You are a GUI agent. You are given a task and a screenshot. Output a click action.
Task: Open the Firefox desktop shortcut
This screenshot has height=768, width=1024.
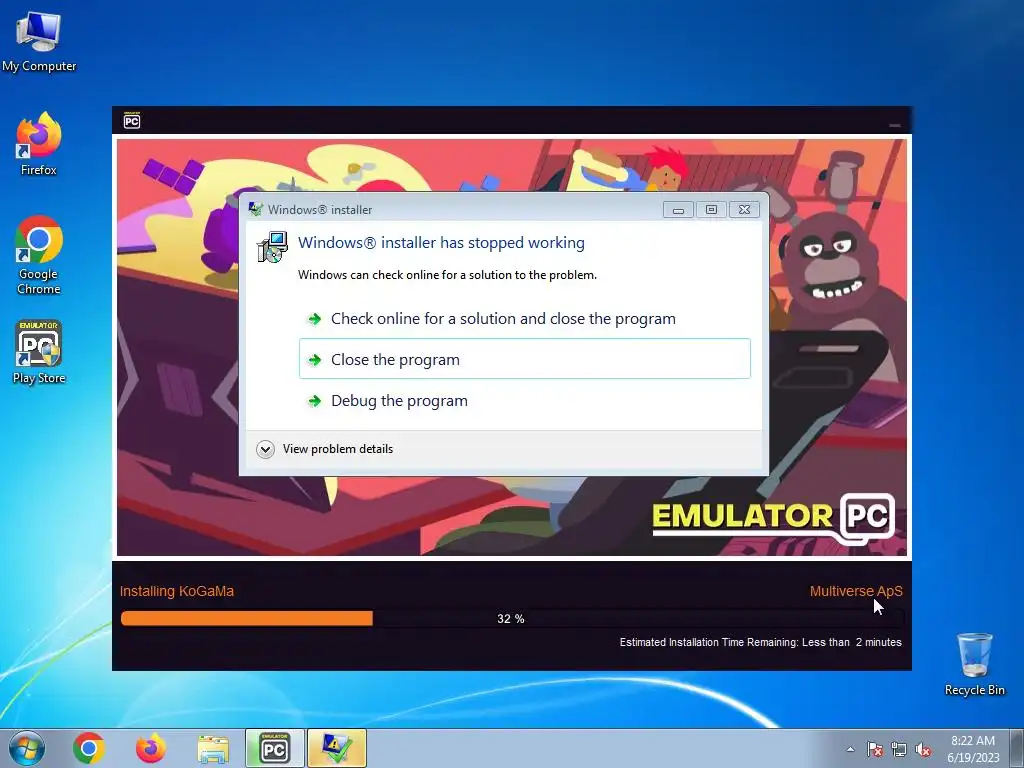click(39, 144)
